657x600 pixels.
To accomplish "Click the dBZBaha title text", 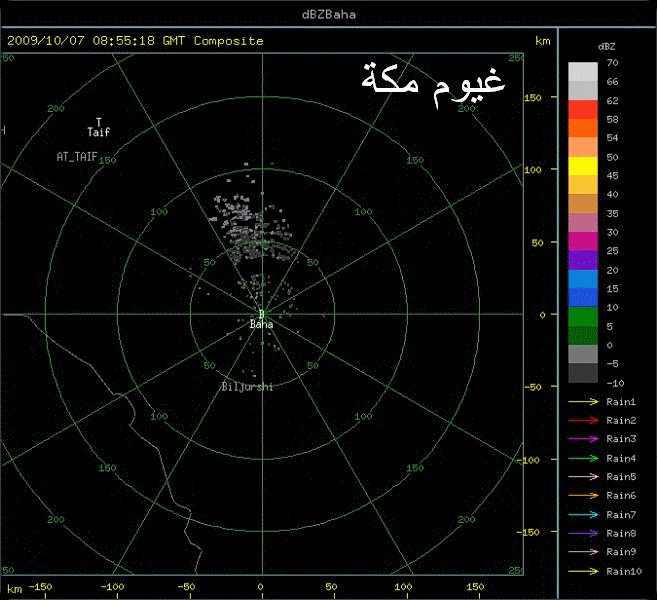I will pos(329,15).
